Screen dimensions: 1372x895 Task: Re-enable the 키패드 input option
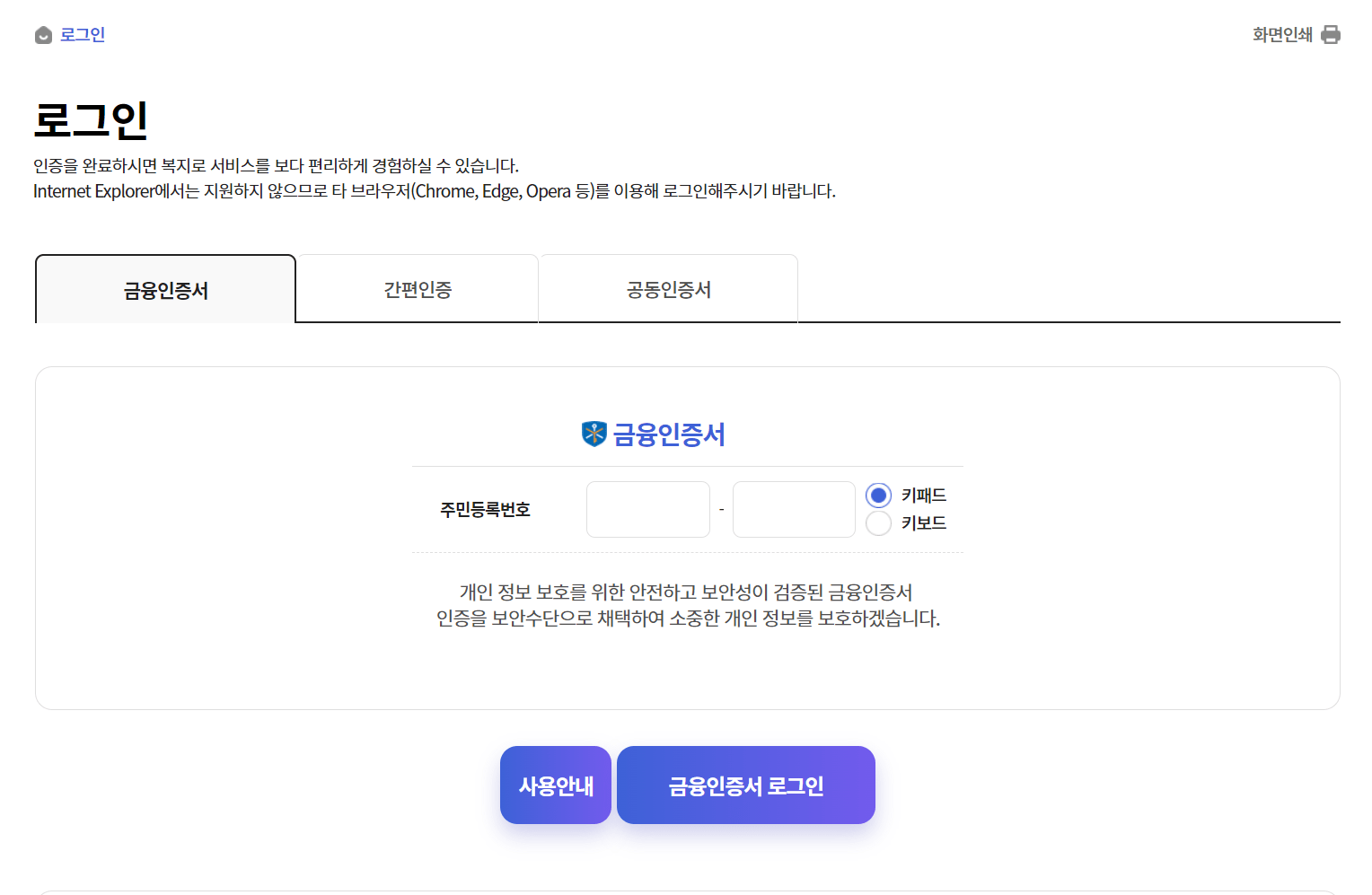[x=878, y=494]
